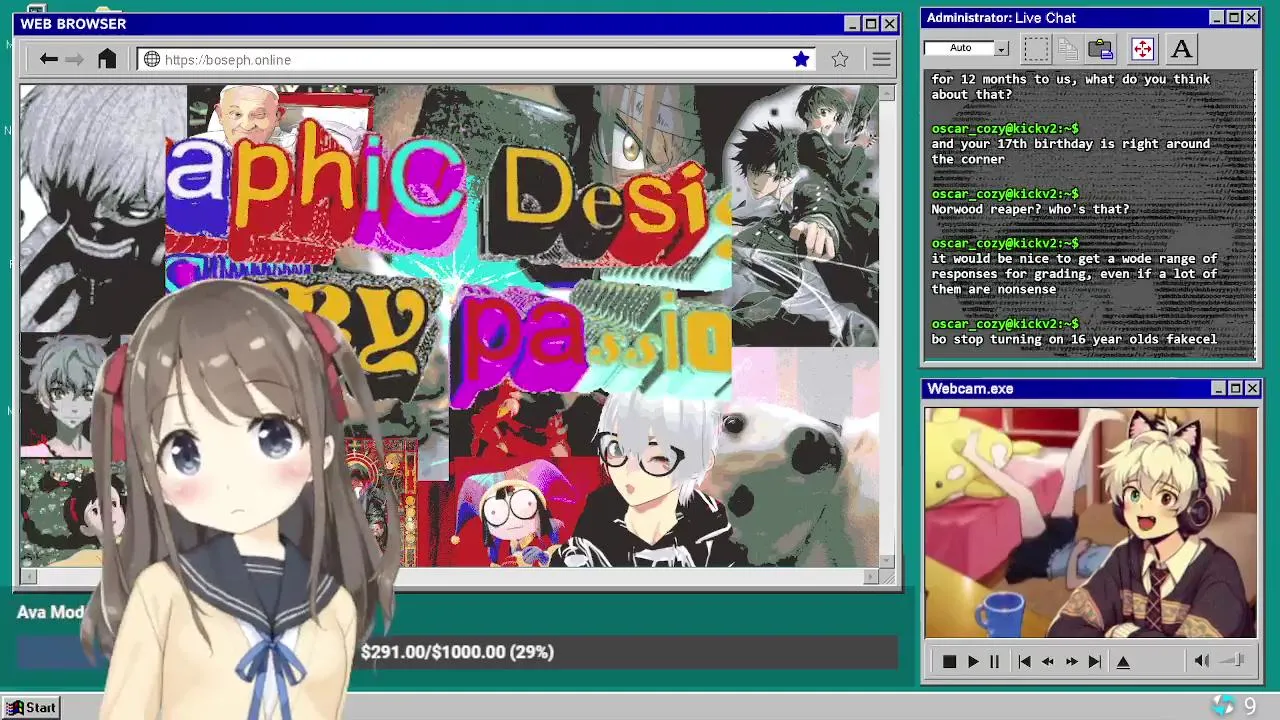
Task: Open the browser hamburger menu
Action: pyautogui.click(x=881, y=60)
